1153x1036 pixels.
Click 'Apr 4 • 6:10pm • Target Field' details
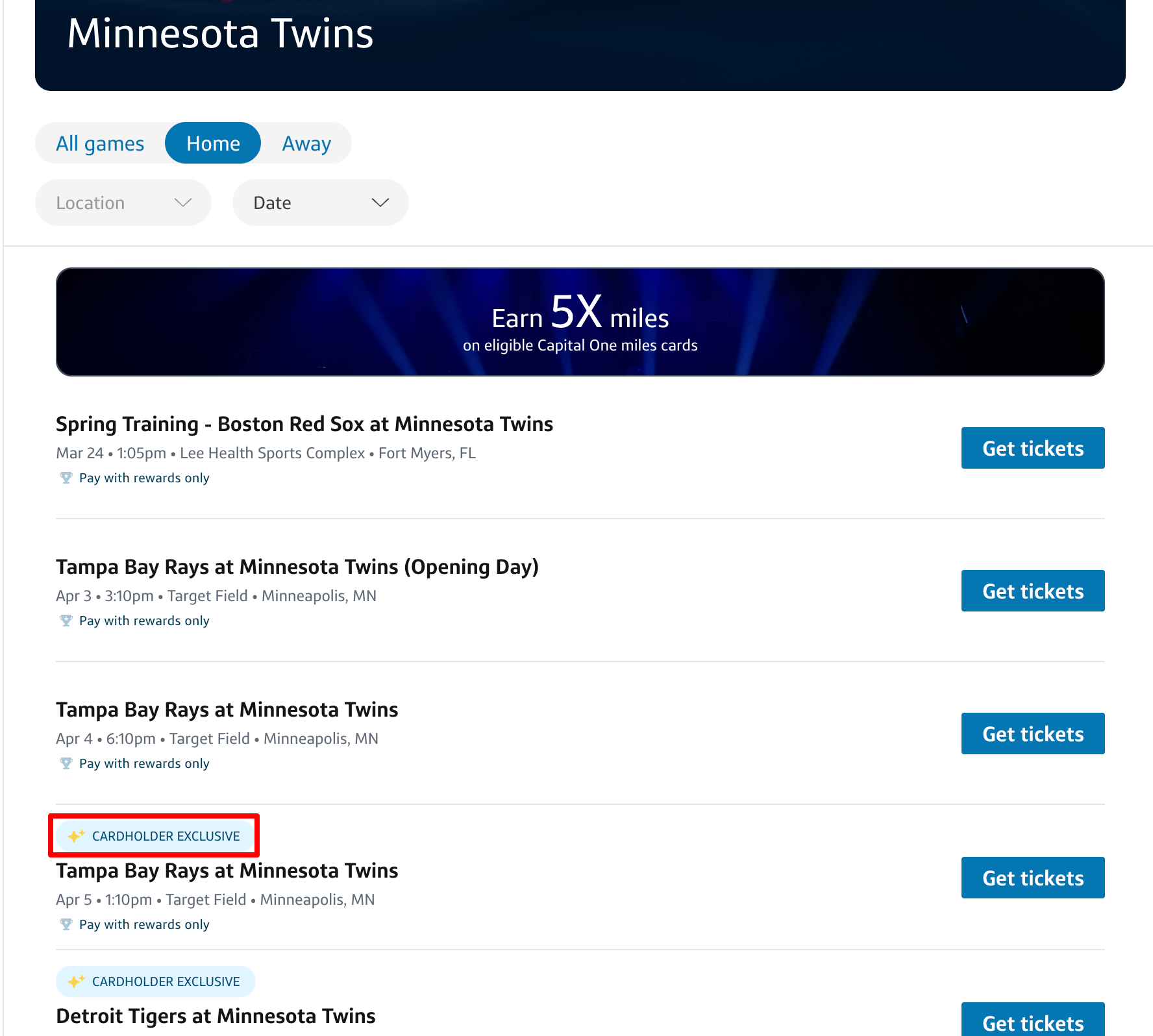point(217,739)
